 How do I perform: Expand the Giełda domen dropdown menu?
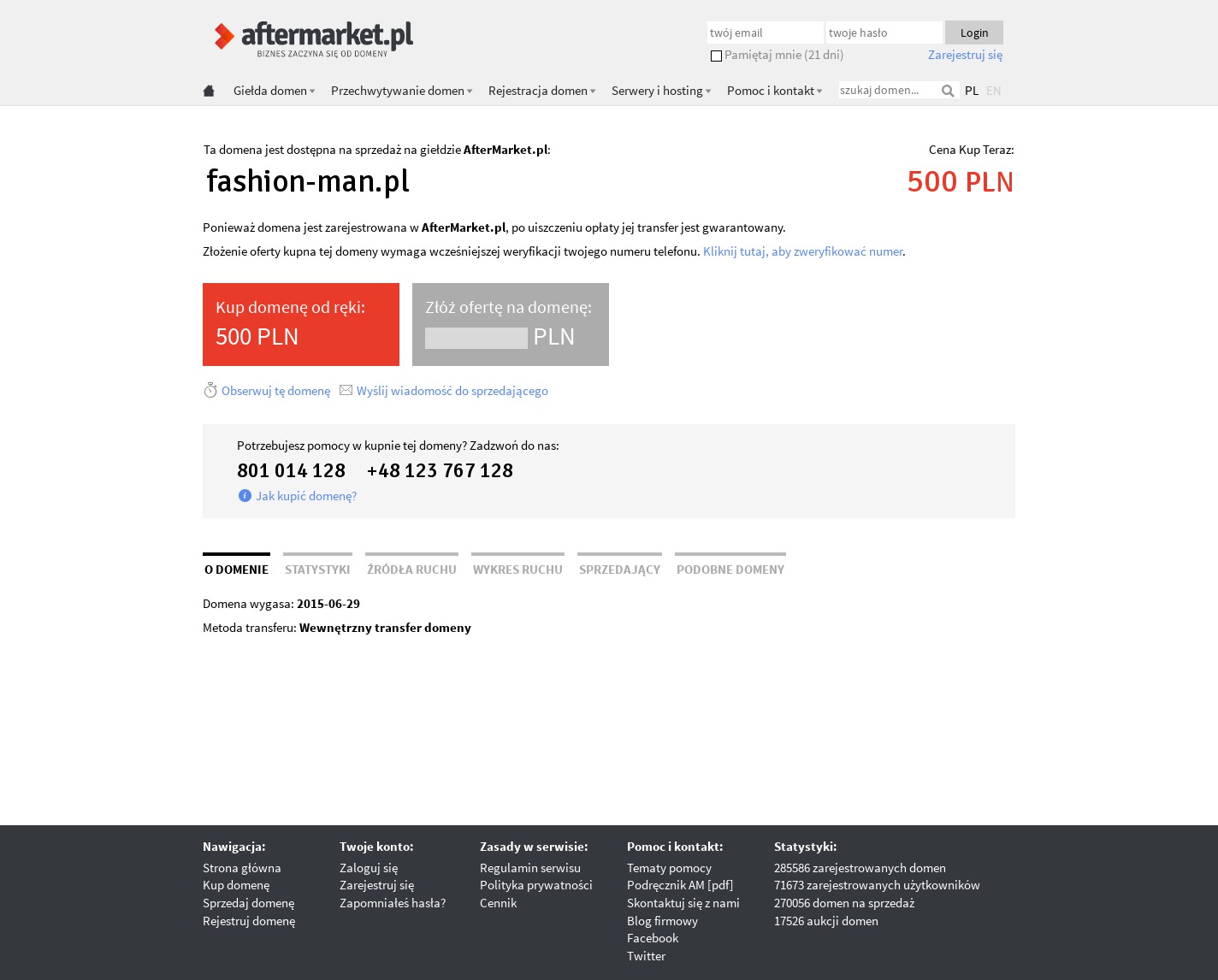point(275,91)
